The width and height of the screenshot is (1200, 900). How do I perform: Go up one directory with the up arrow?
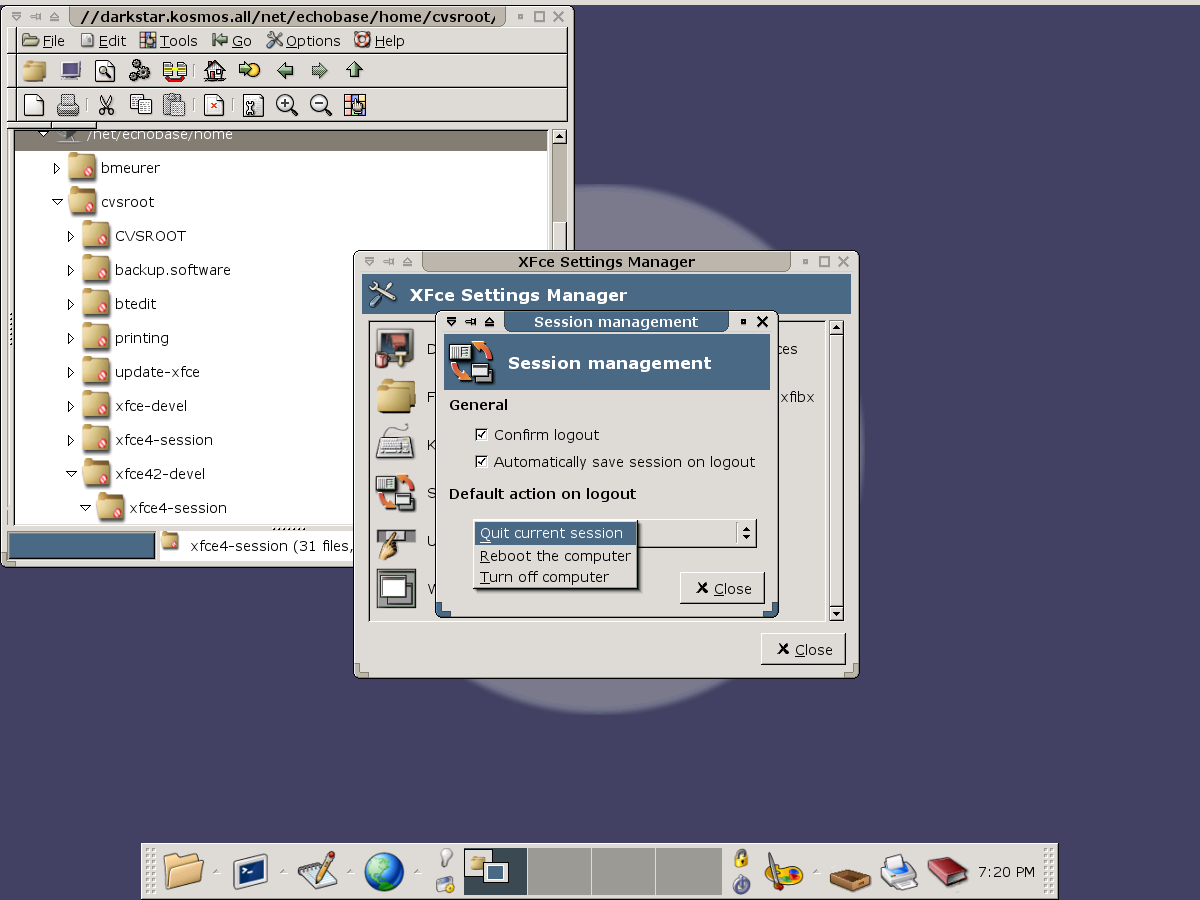coord(354,71)
